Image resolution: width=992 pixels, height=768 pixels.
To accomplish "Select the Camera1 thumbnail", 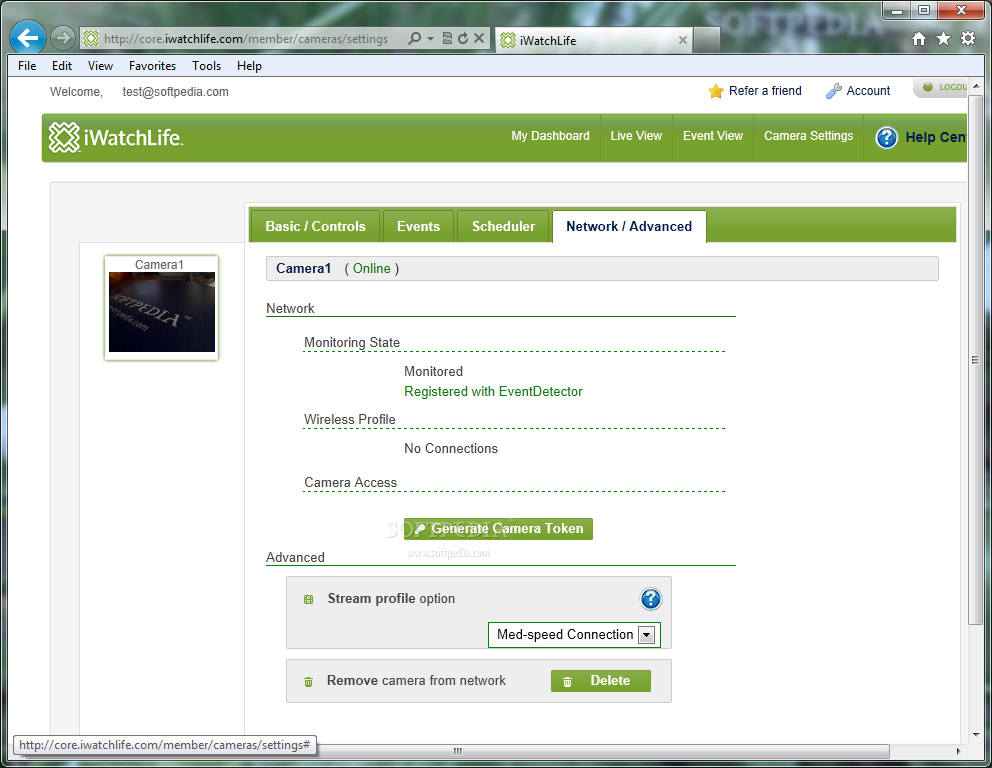I will point(162,308).
